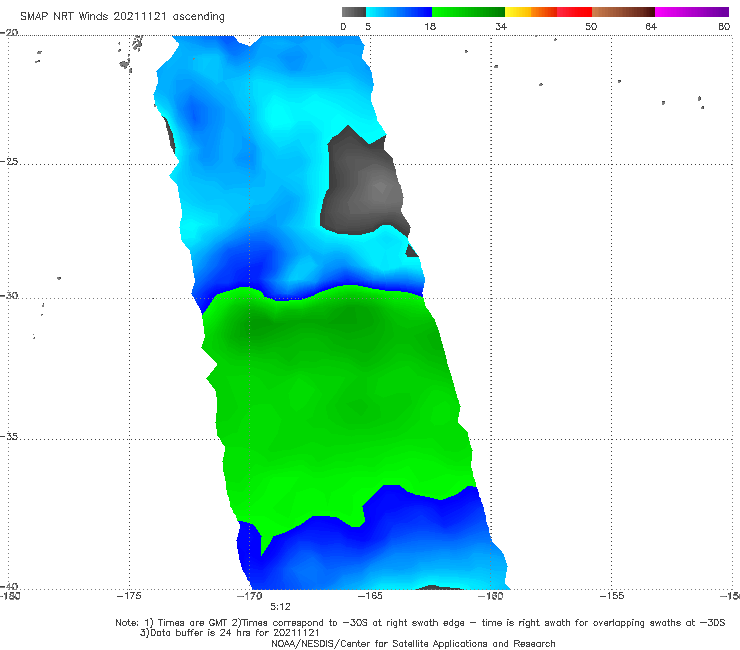This screenshot has width=740, height=650.
Task: Click the latitude axis label '-35'
Action: [x=9, y=436]
